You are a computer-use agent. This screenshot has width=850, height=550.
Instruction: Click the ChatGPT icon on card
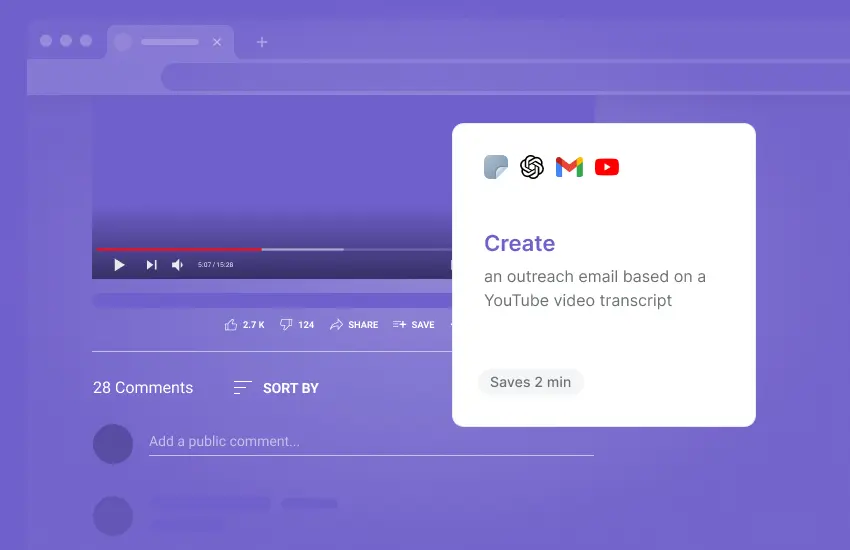[x=532, y=167]
